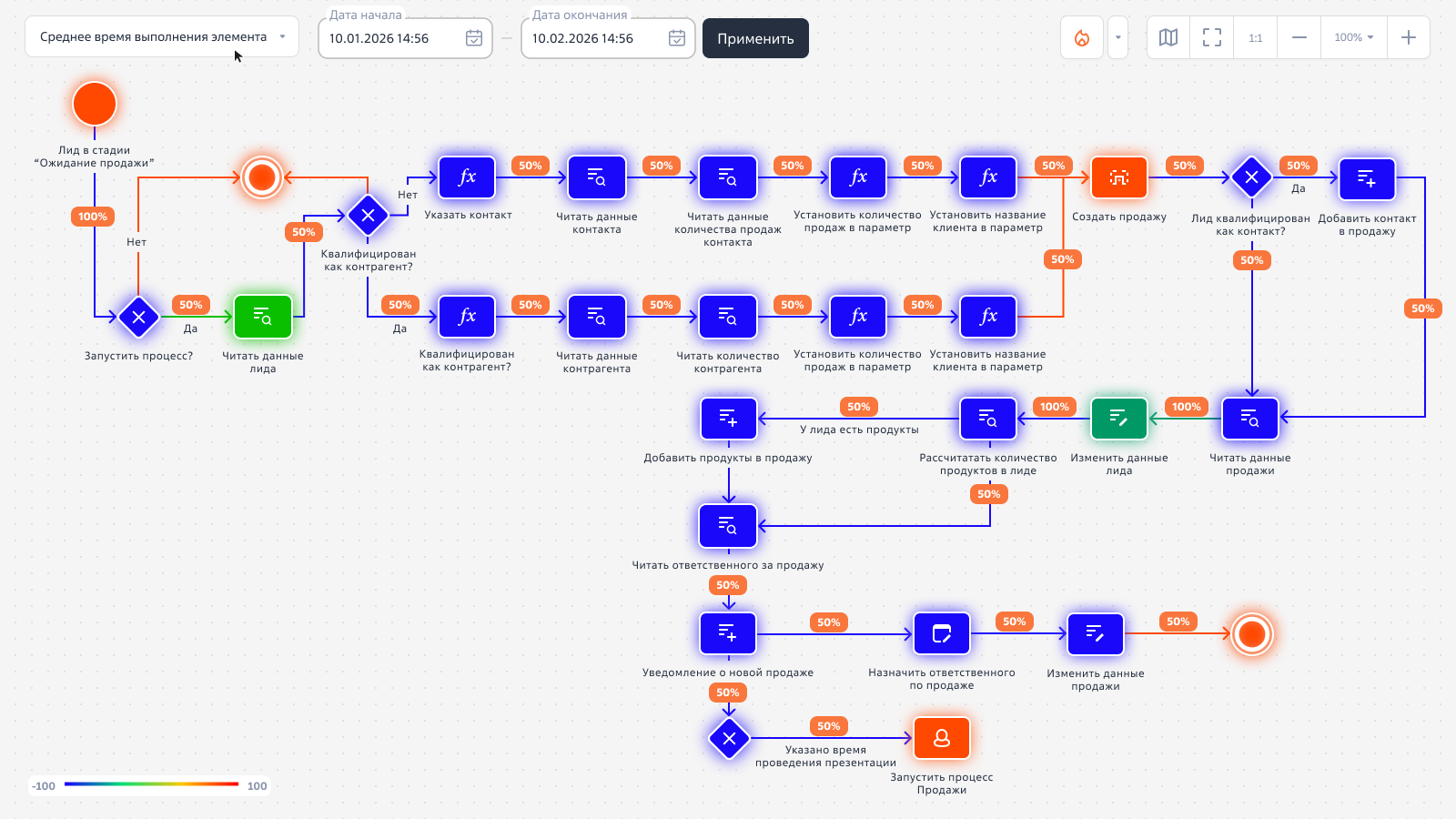1456x819 pixels.
Task: Open the metric selector dropdown
Action: 162,37
